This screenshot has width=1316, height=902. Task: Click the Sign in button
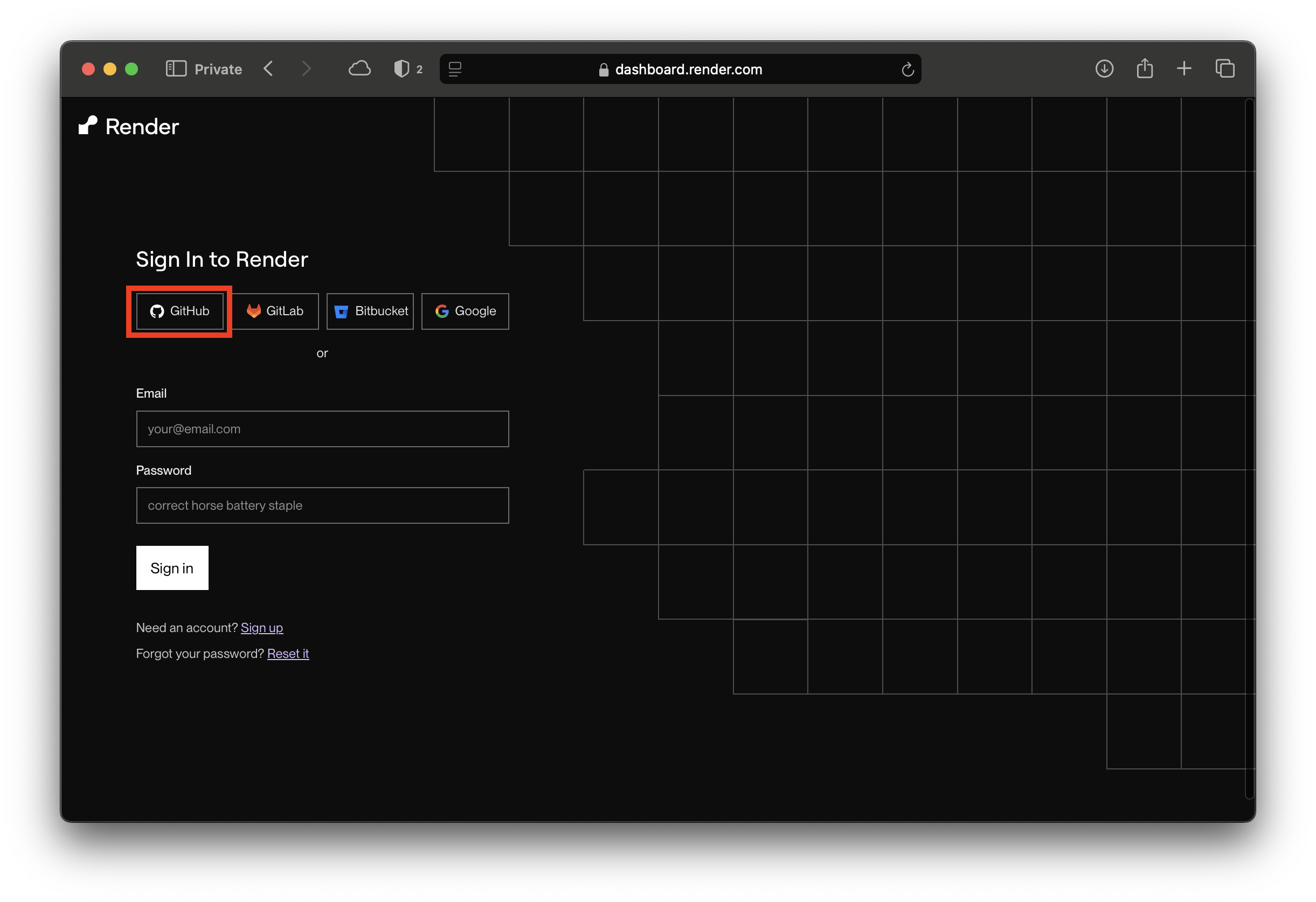coord(172,568)
